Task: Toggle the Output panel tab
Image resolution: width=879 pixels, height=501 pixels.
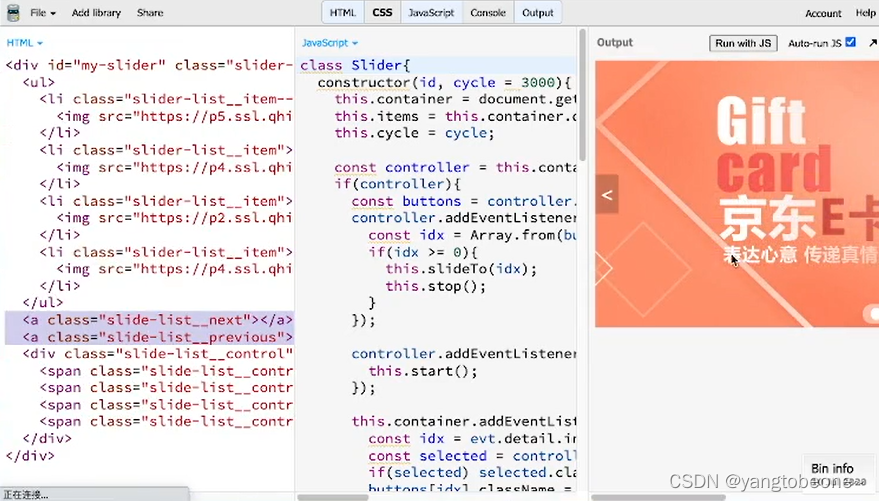Action: point(538,12)
